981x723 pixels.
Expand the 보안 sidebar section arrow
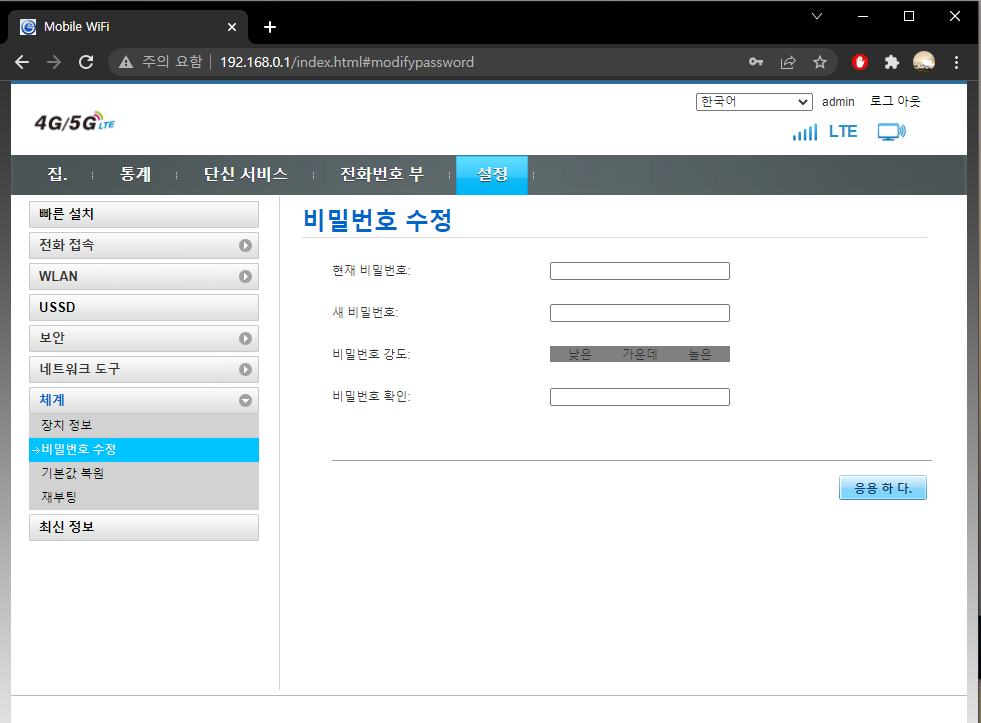(x=245, y=338)
